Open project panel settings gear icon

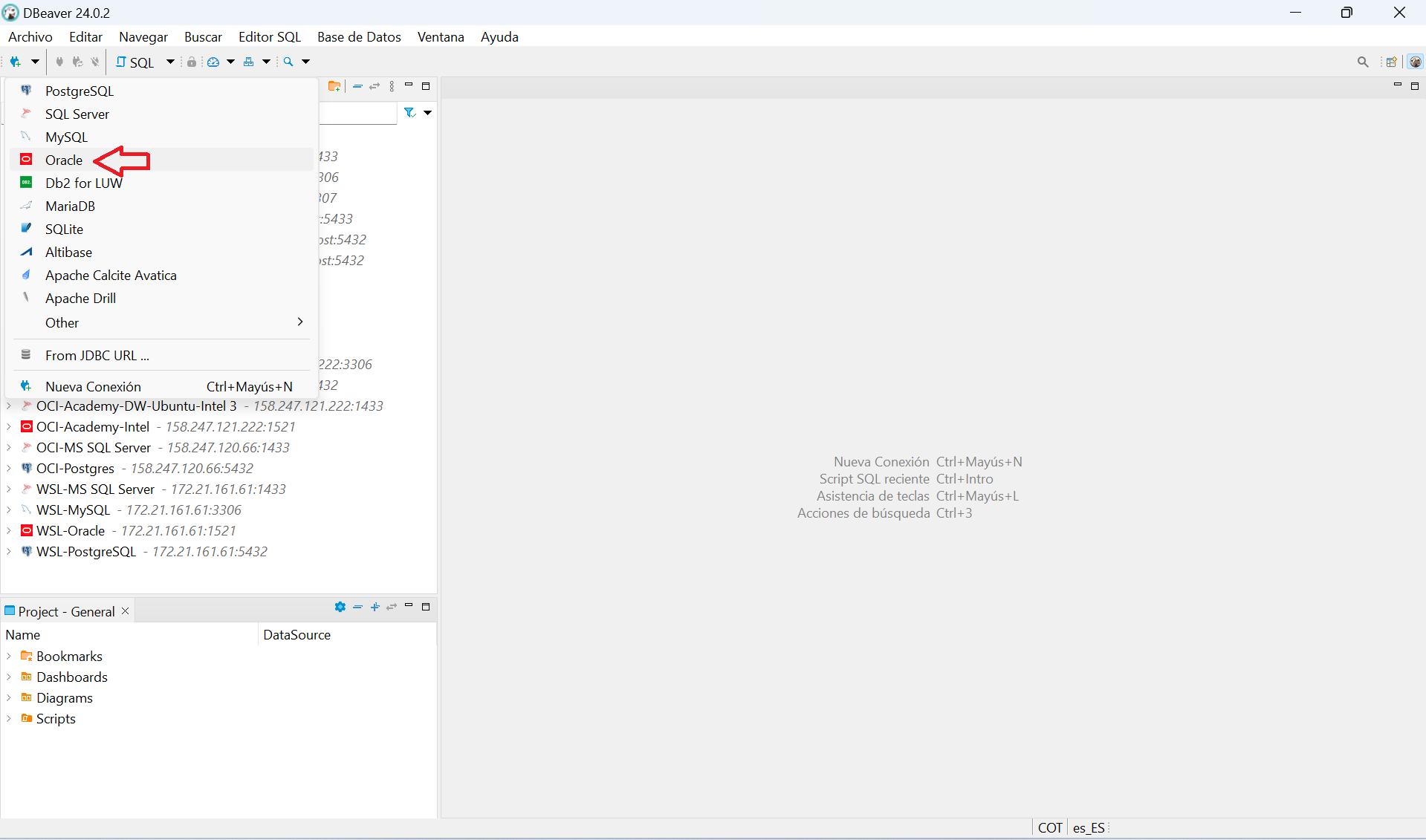[340, 607]
